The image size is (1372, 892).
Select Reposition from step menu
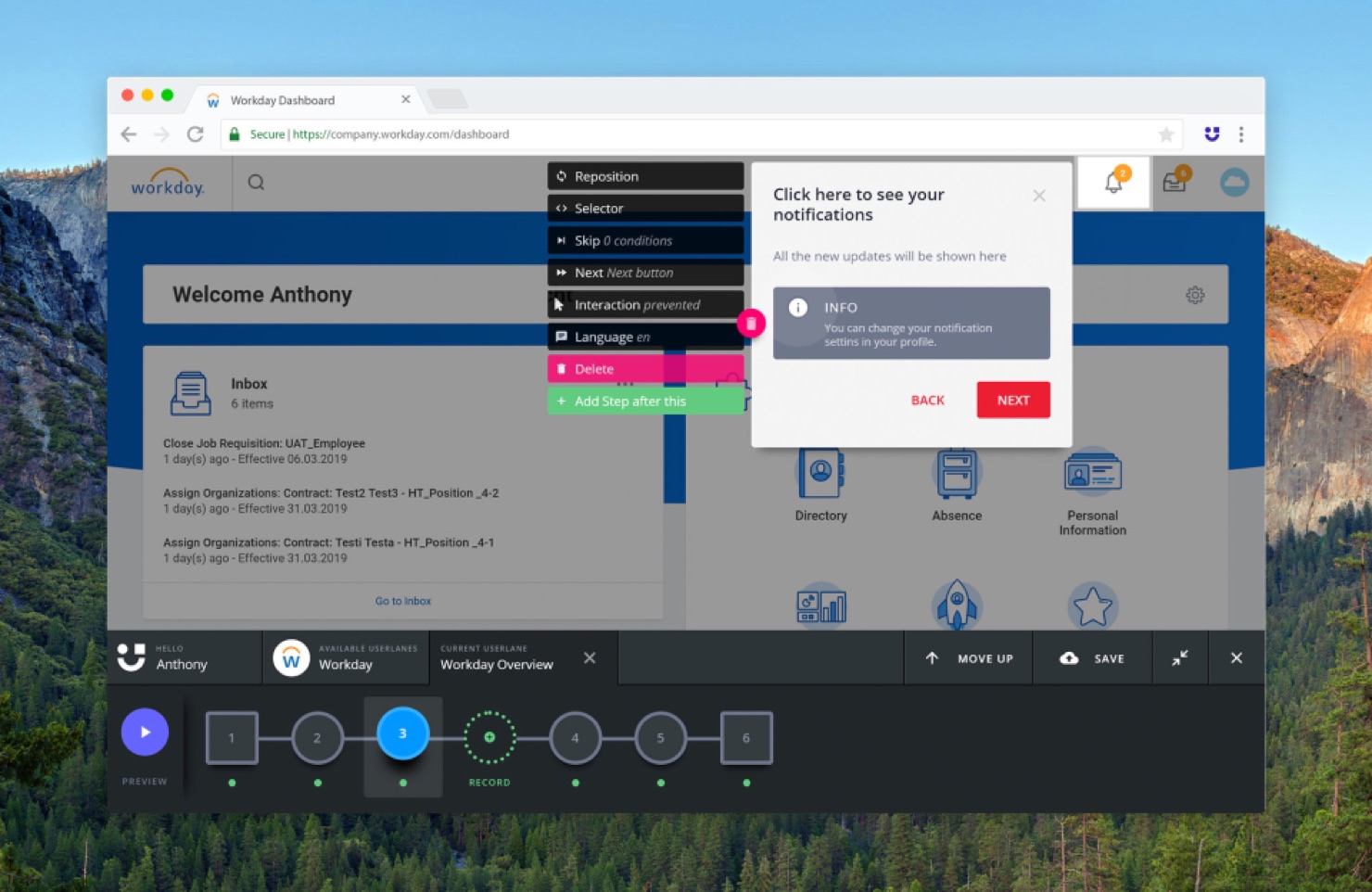(x=645, y=176)
